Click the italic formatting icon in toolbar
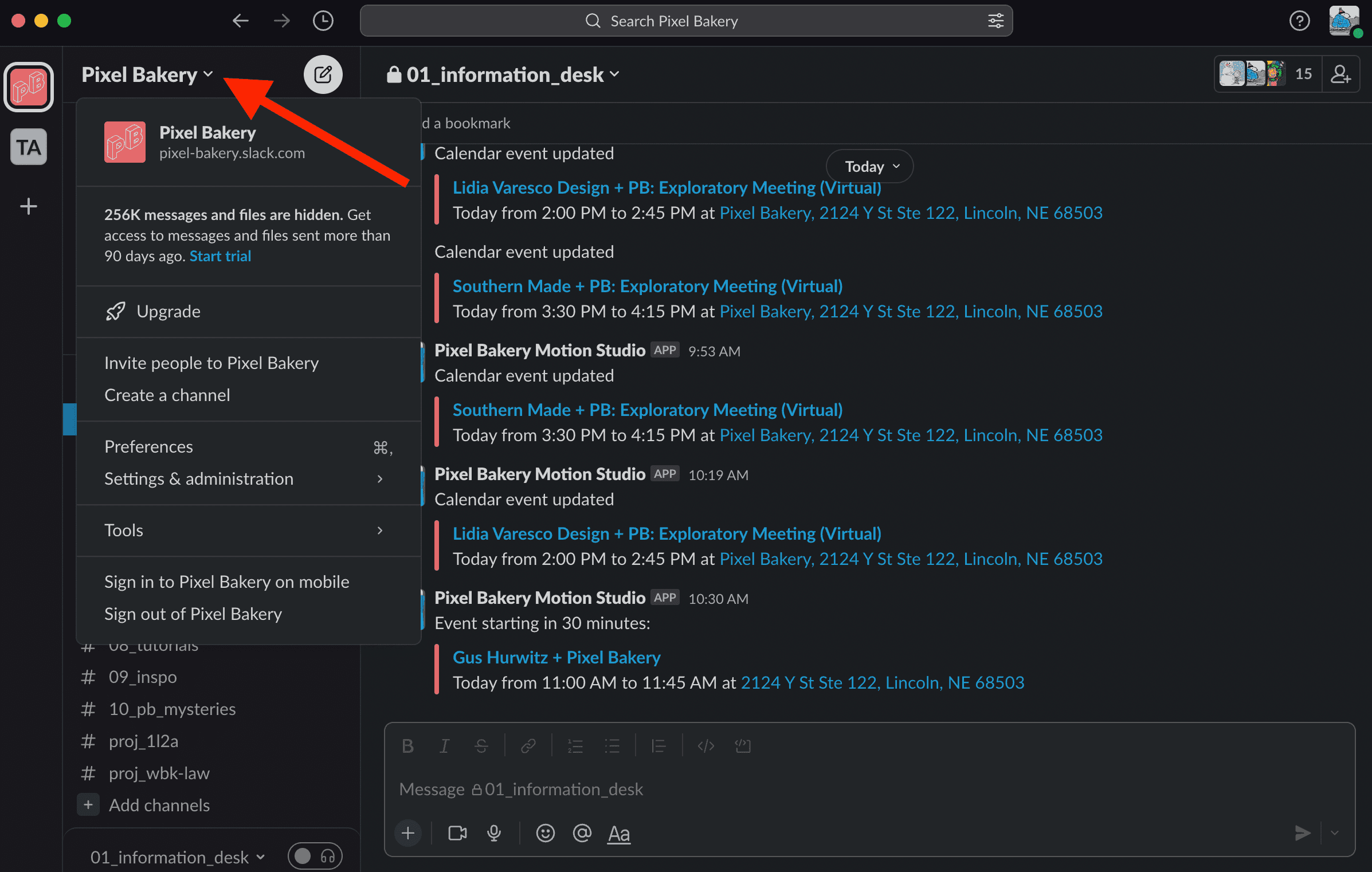Viewport: 1372px width, 872px height. [444, 745]
